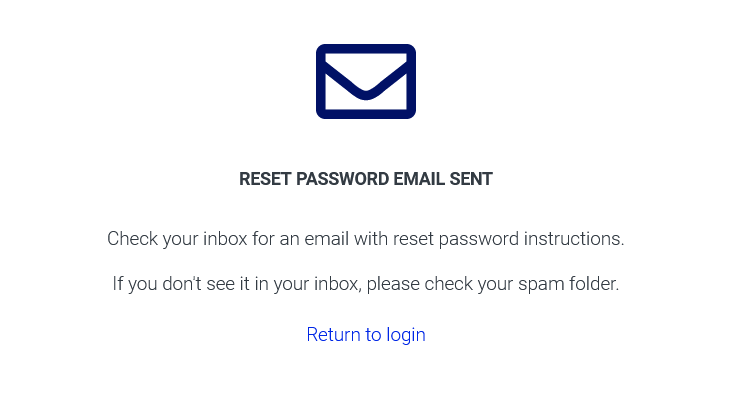Open the Return to login link

pos(366,335)
